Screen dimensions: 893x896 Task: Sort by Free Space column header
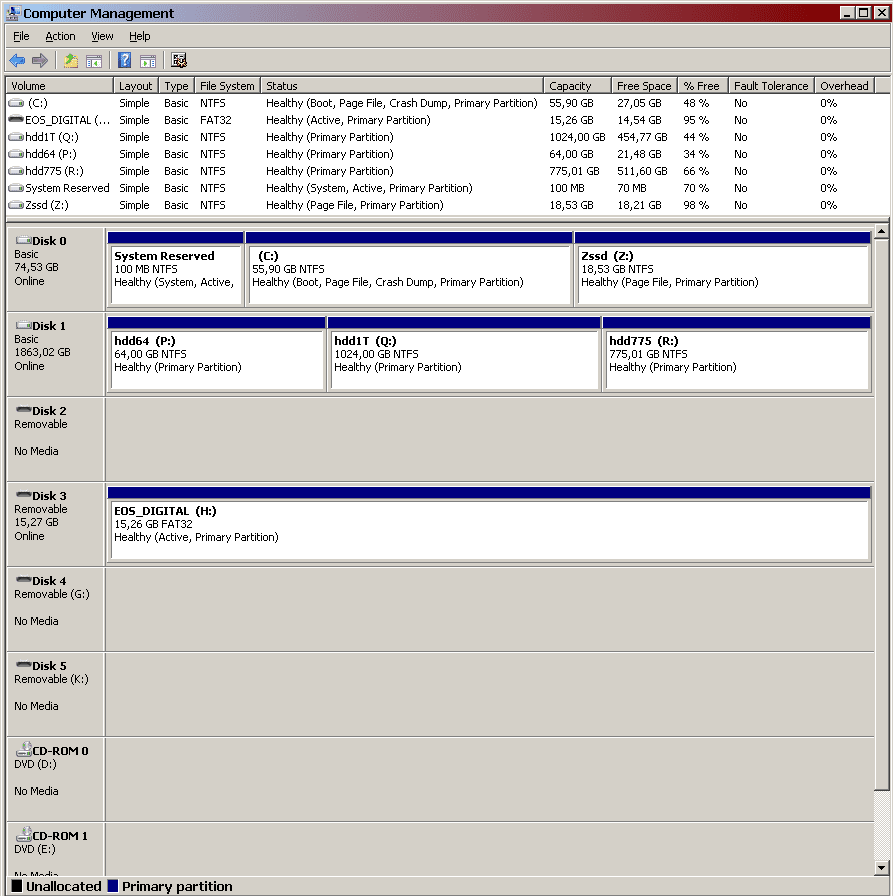coord(644,86)
